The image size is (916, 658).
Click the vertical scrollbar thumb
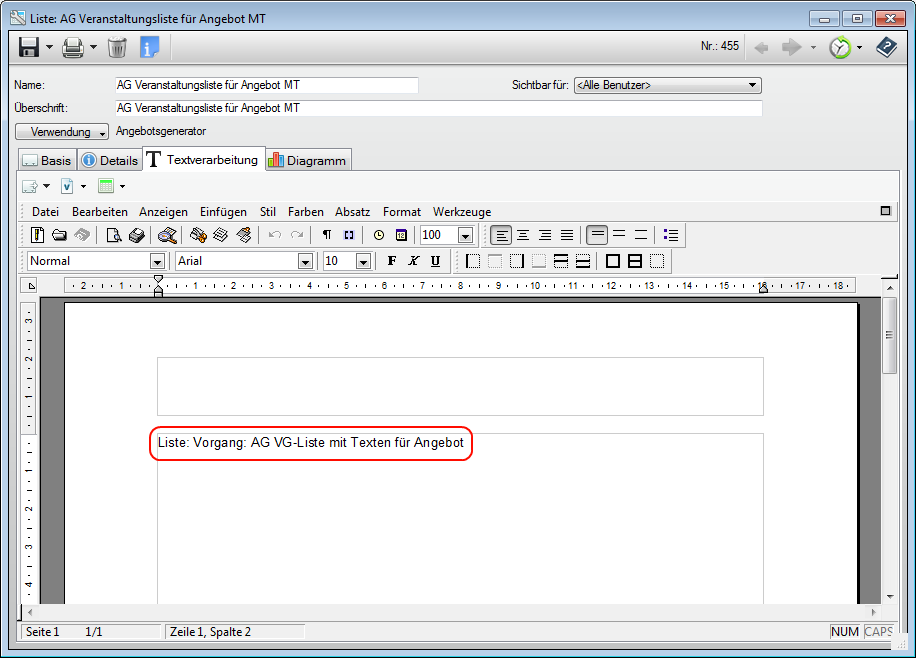(x=889, y=347)
